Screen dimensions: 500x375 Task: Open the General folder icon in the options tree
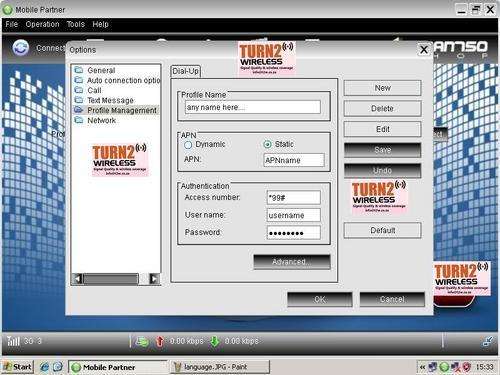click(x=79, y=70)
